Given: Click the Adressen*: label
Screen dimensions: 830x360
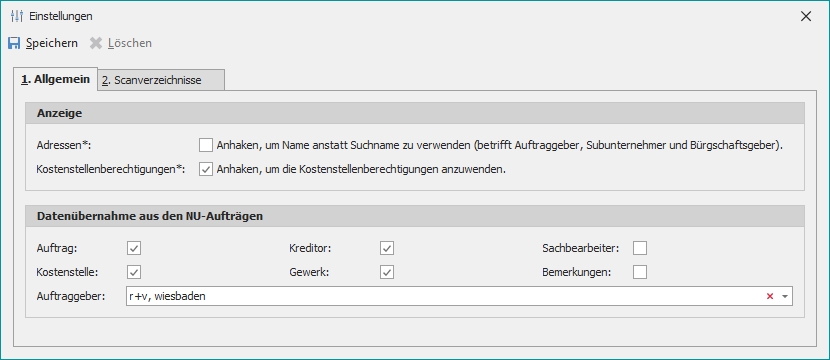Looking at the screenshot, I should tap(65, 145).
